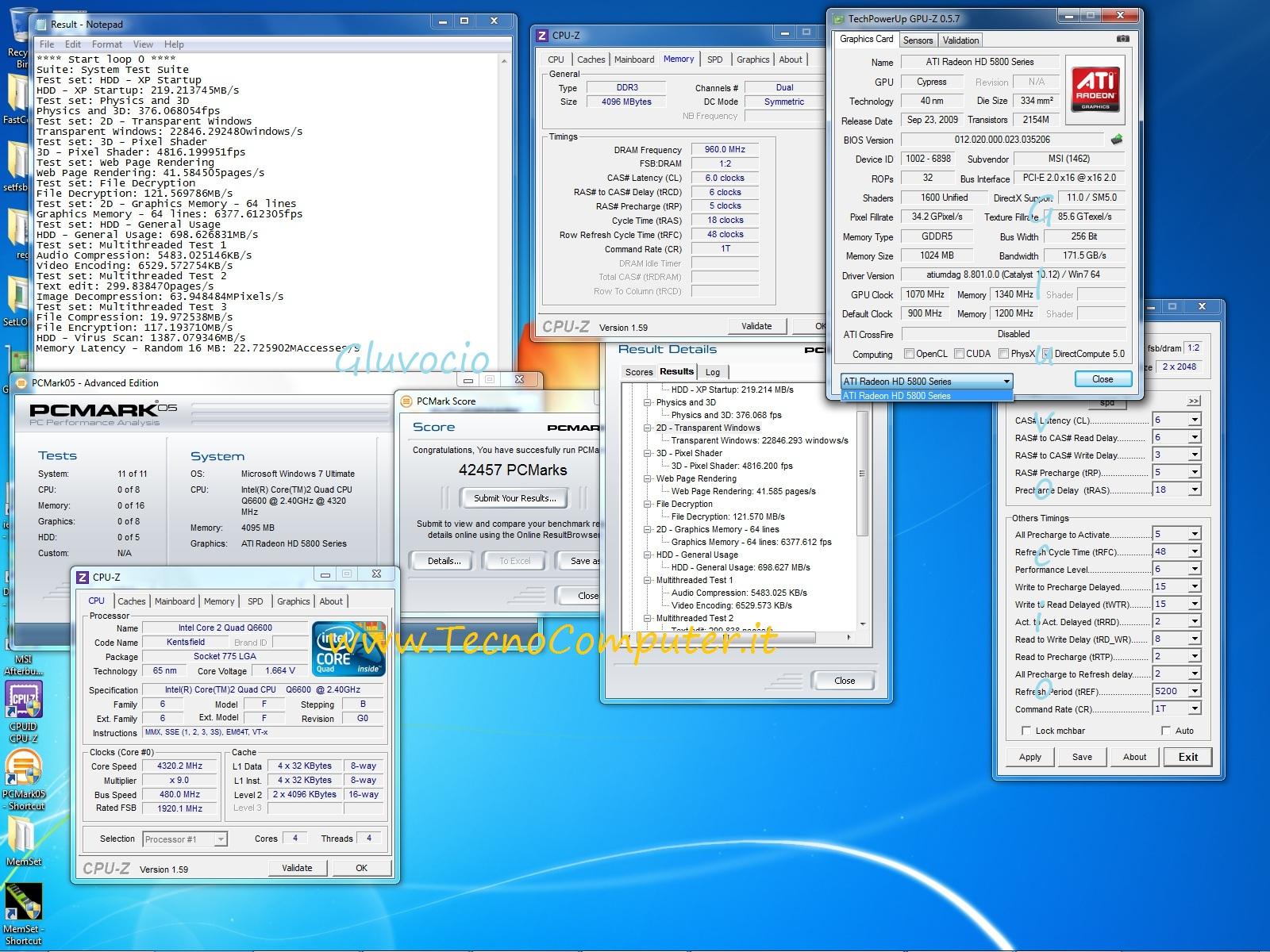Click the GPU-Z title bar icon

[838, 19]
